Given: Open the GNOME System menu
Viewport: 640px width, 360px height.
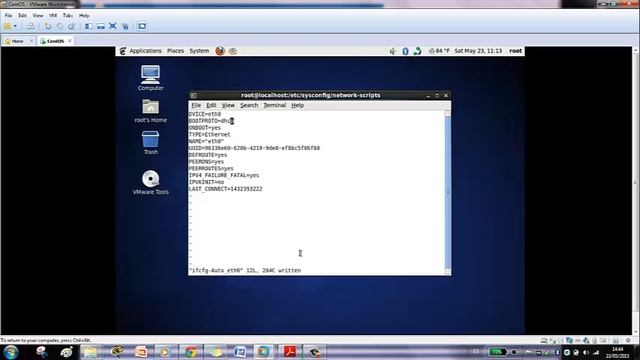Looking at the screenshot, I should click(x=199, y=51).
